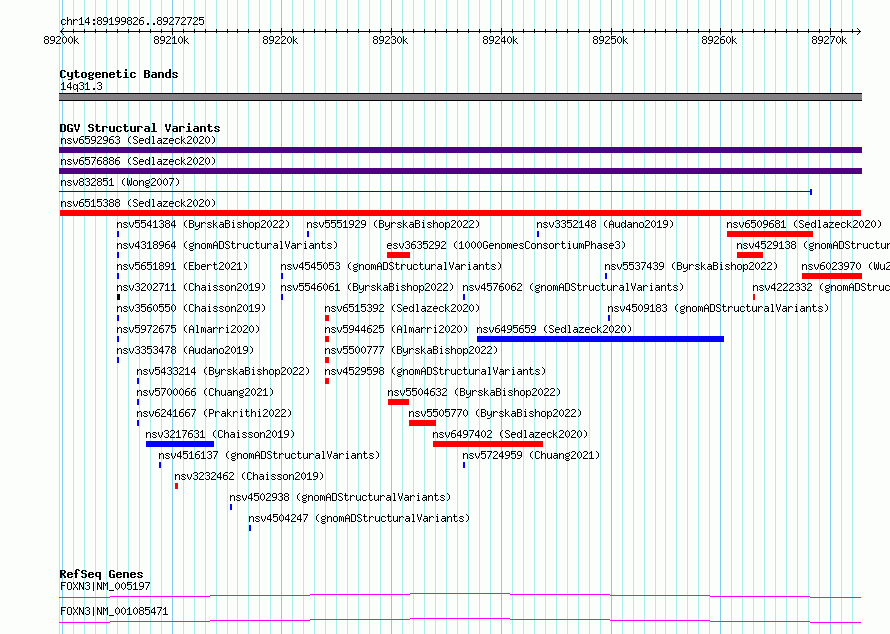Click nsv3352148 (Audano2019) label
The width and height of the screenshot is (890, 634).
click(605, 224)
